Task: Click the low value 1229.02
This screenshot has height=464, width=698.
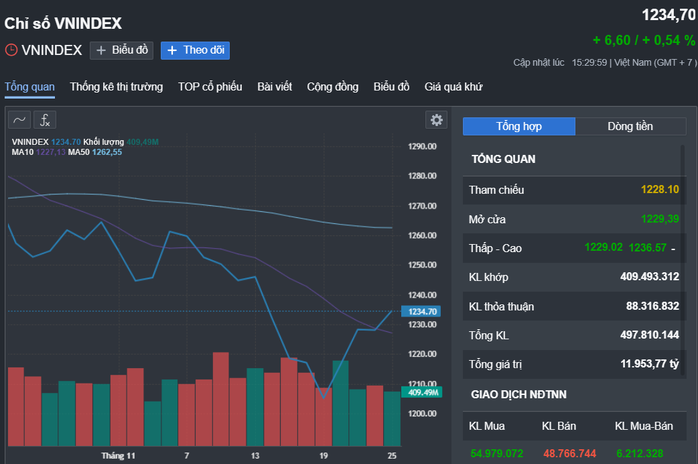Action: point(603,247)
